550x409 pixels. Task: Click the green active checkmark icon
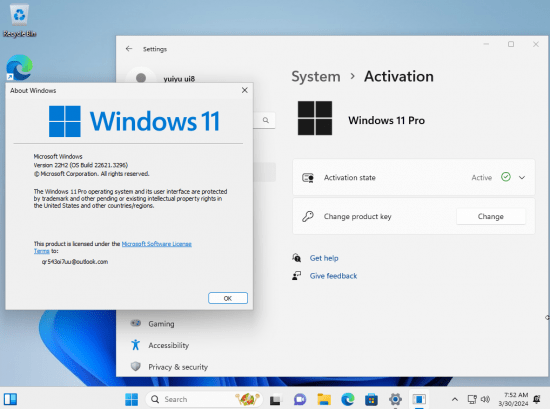505,177
